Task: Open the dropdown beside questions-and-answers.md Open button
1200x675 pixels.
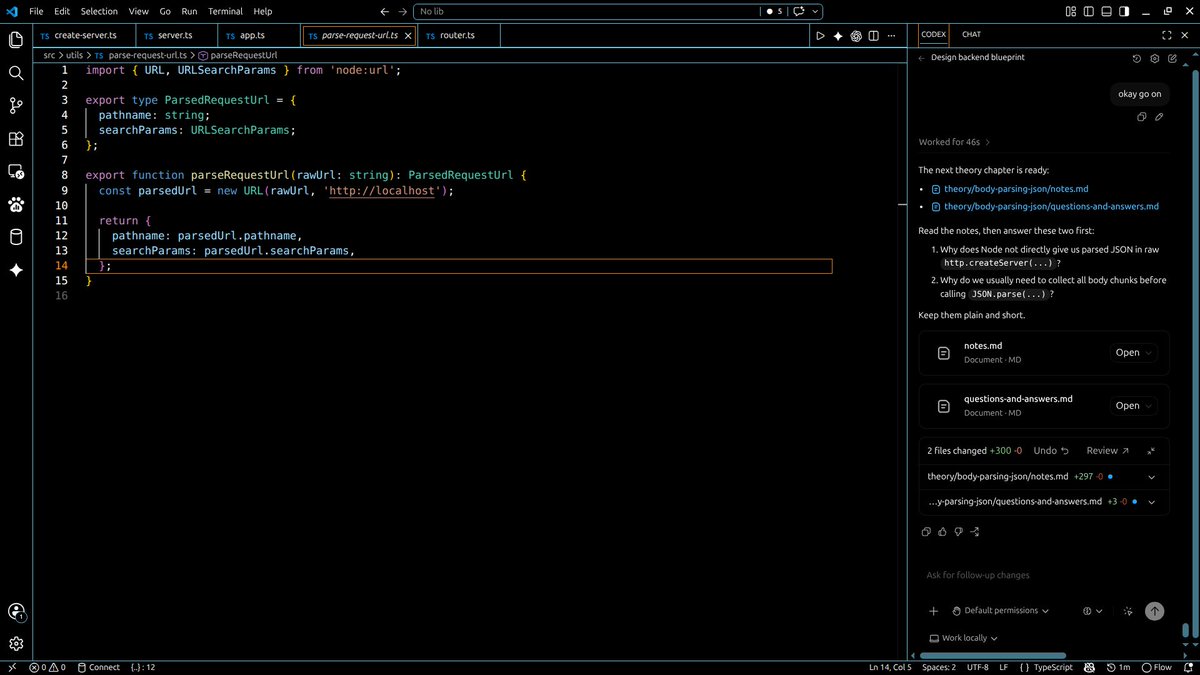Action: click(x=1149, y=406)
